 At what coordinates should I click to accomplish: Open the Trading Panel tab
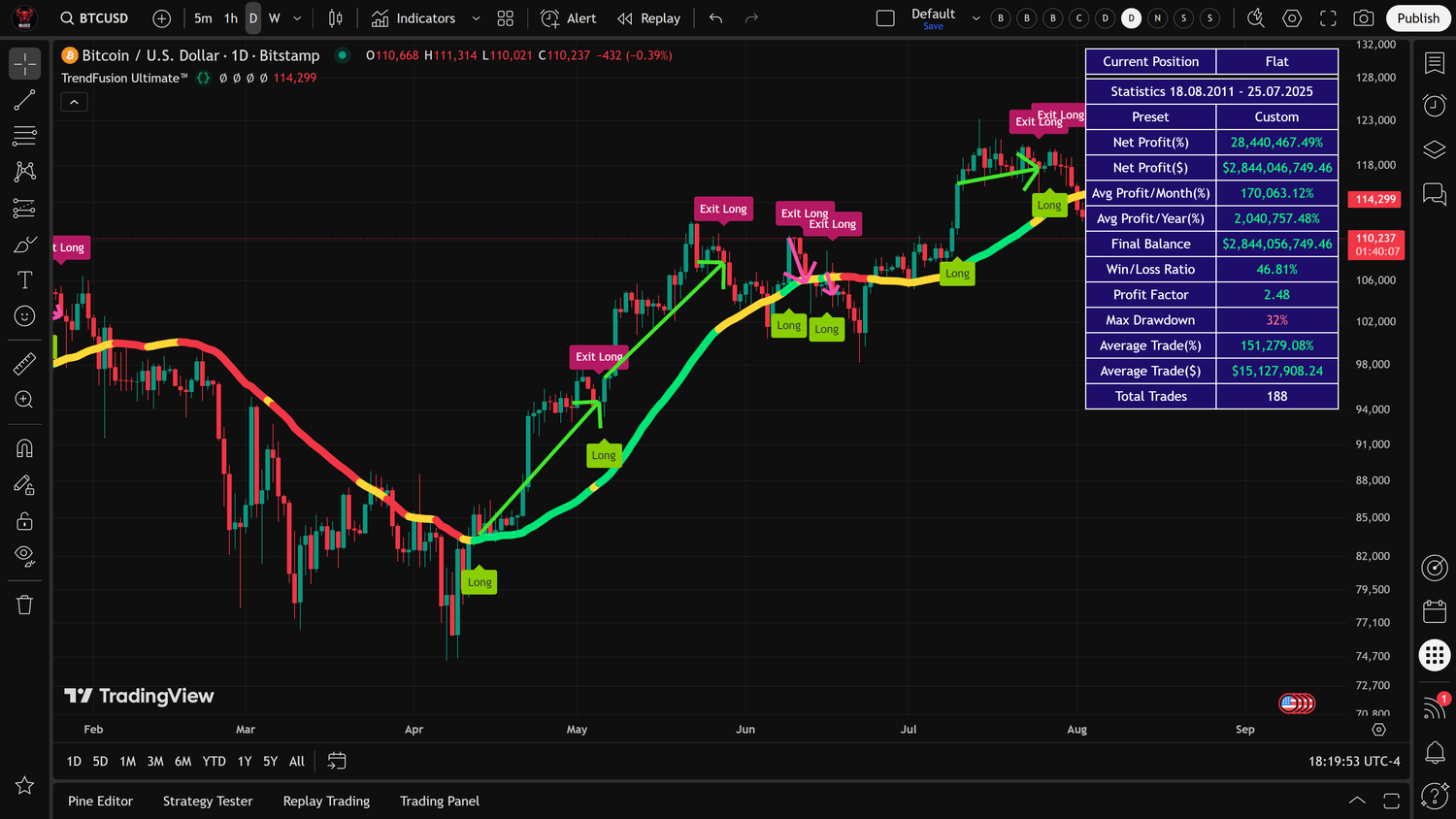pos(440,802)
